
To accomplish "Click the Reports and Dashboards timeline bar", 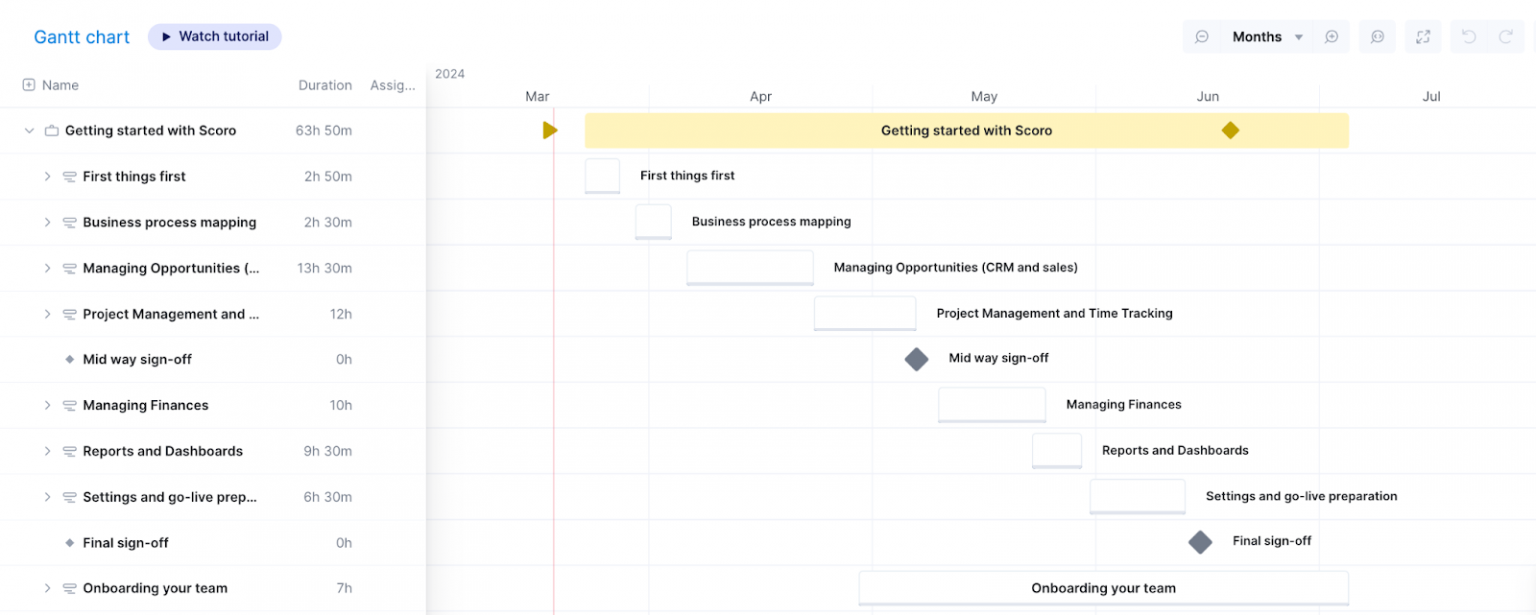I will [1057, 451].
